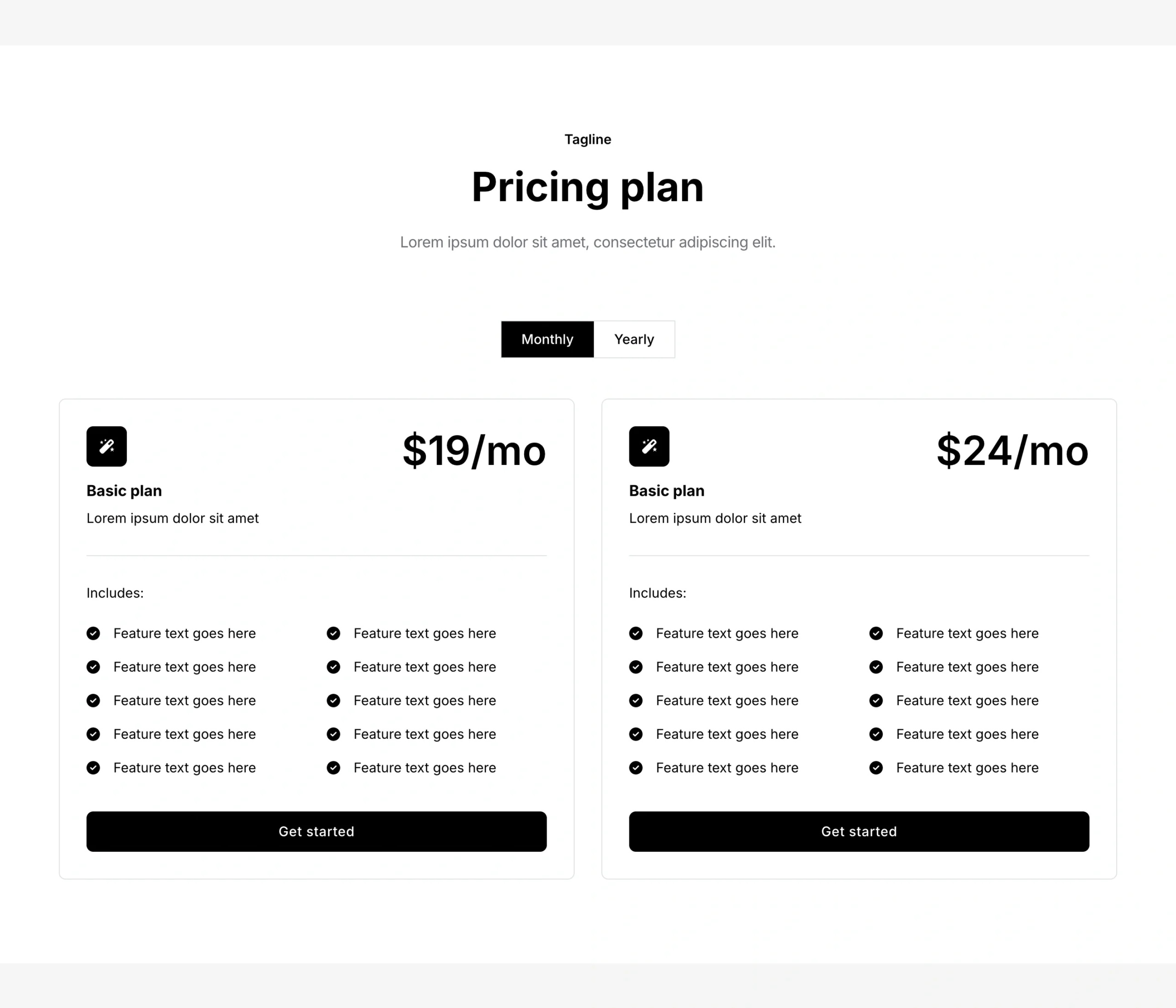
Task: Click the Tagline text above the heading
Action: (588, 139)
